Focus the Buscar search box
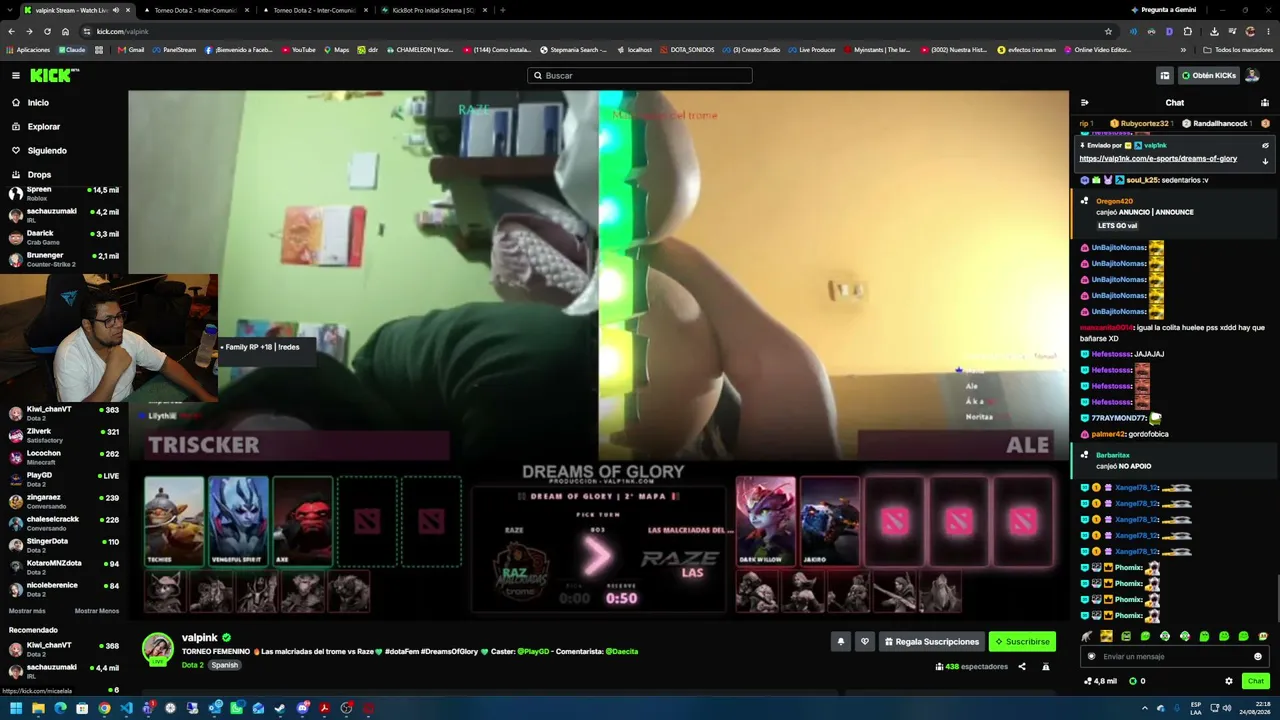Image resolution: width=1280 pixels, height=720 pixels. (640, 76)
